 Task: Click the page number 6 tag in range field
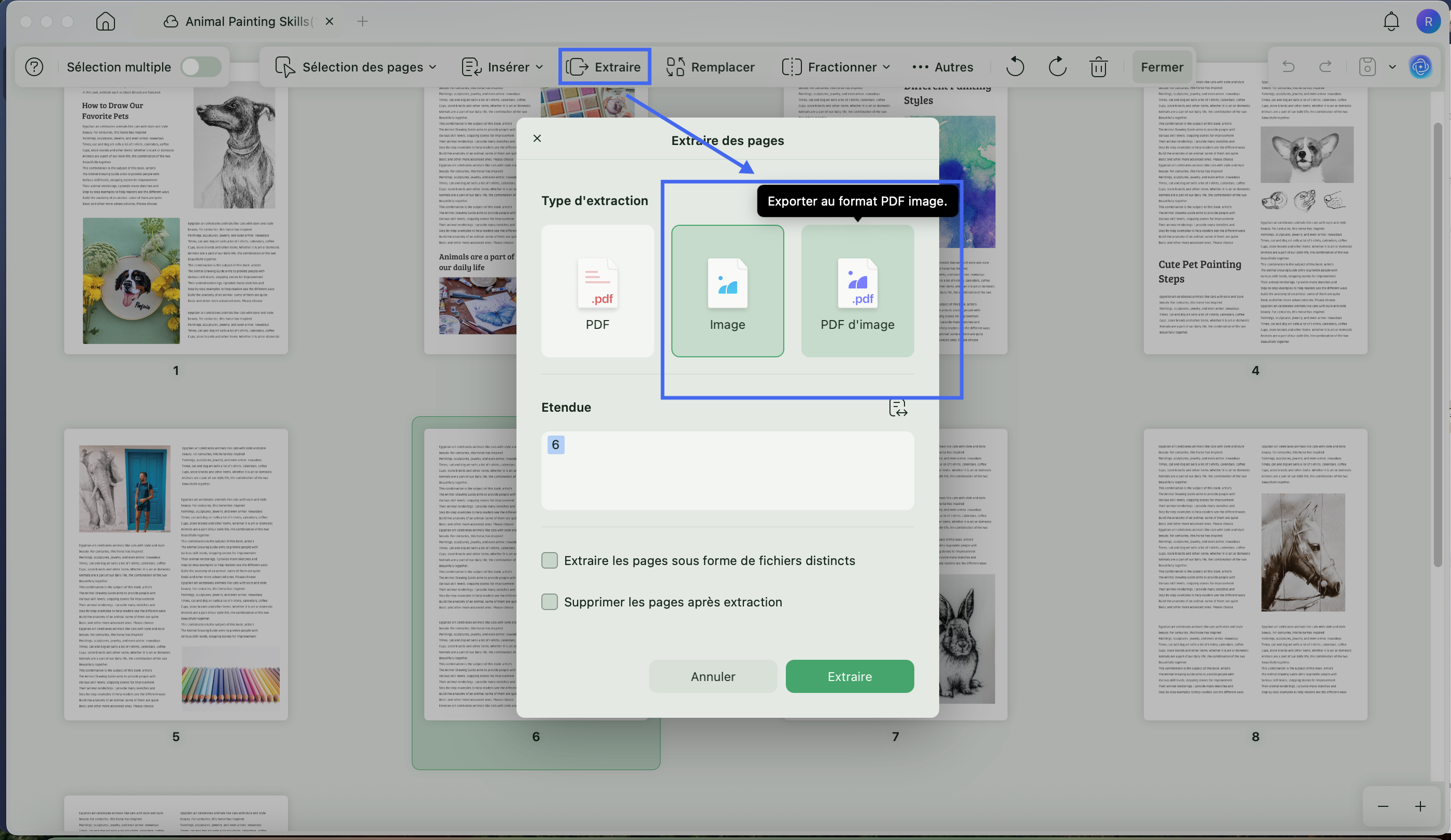click(x=556, y=444)
